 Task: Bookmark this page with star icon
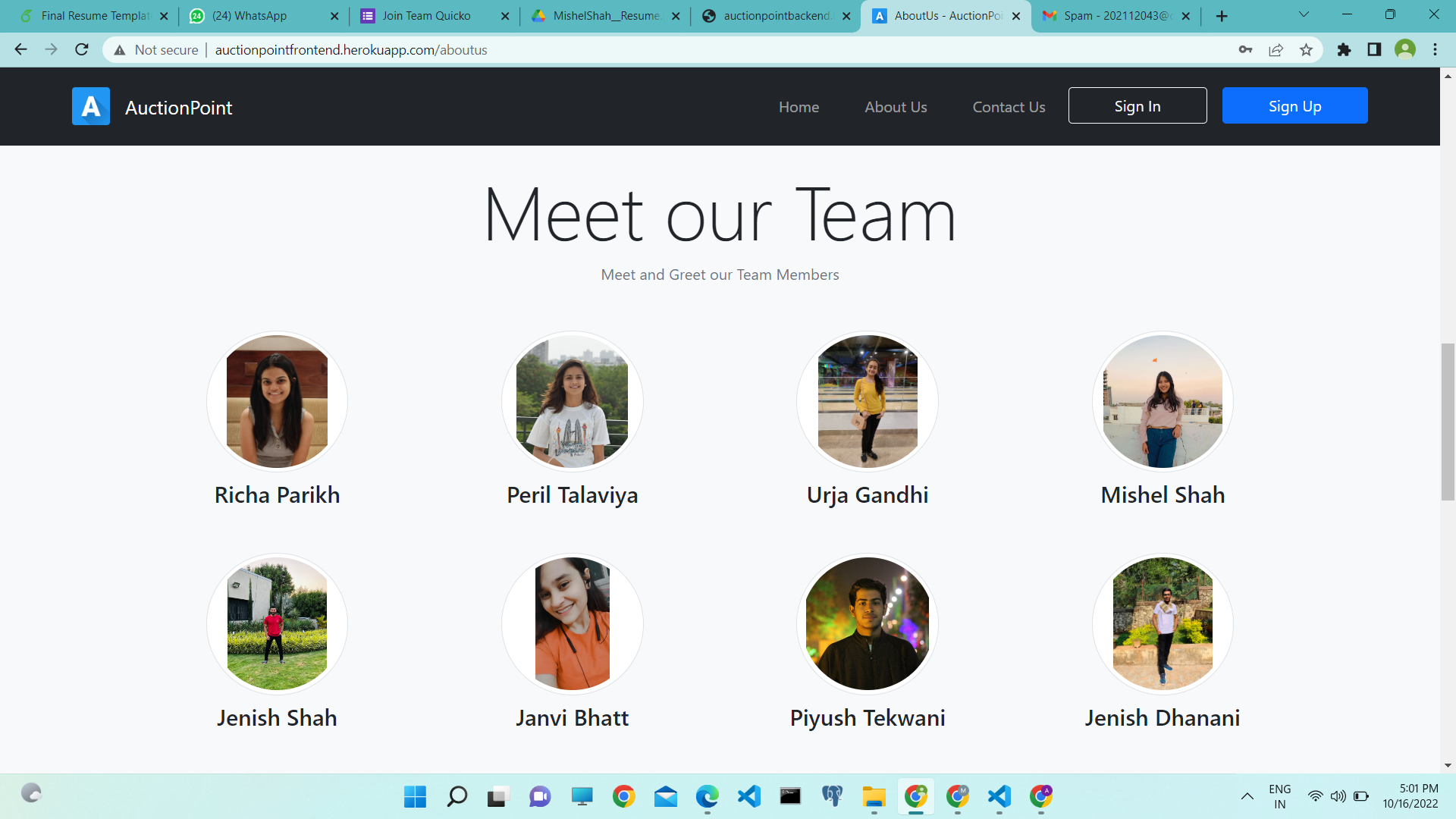coord(1306,50)
